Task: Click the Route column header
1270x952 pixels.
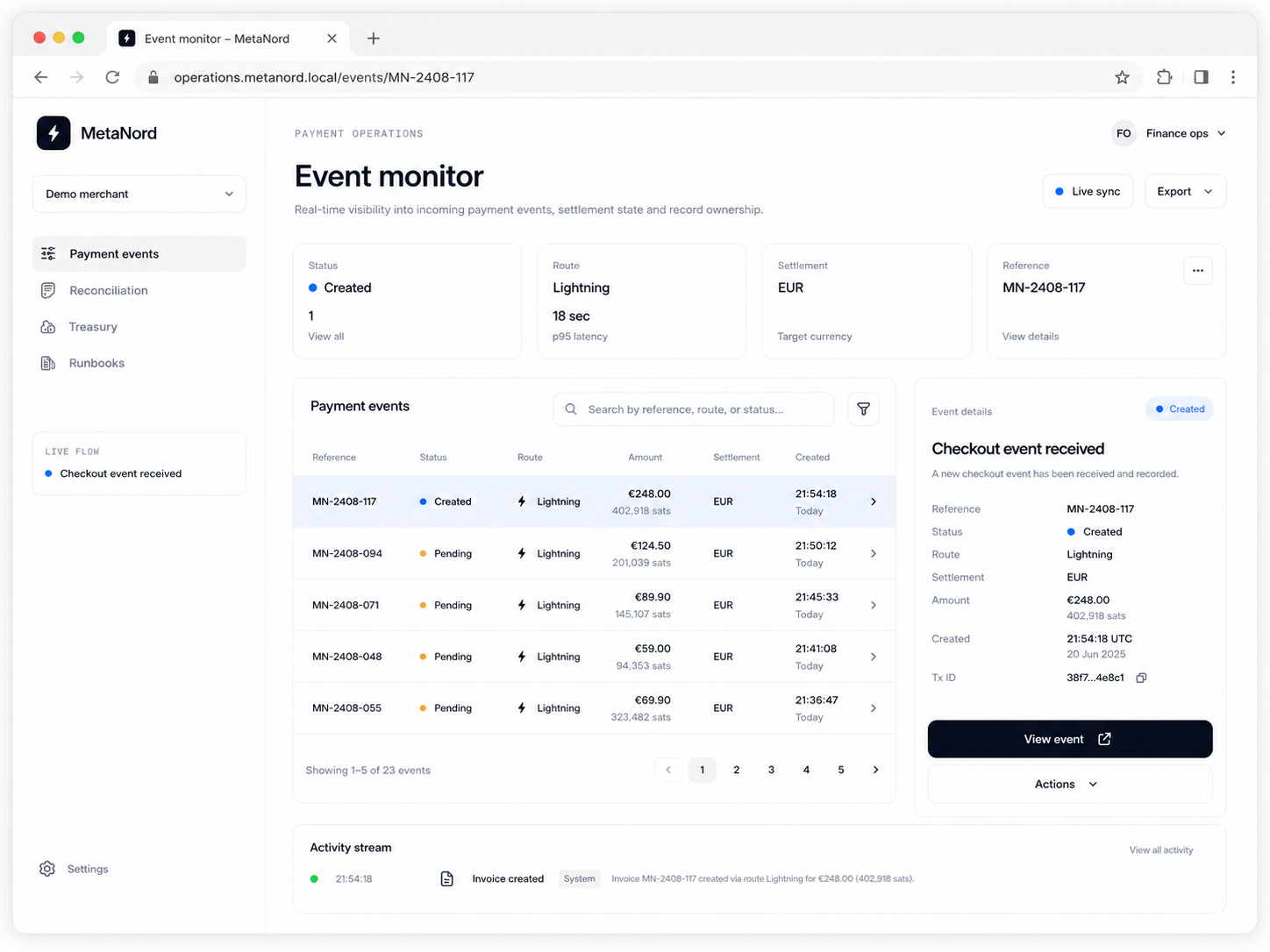Action: 530,458
